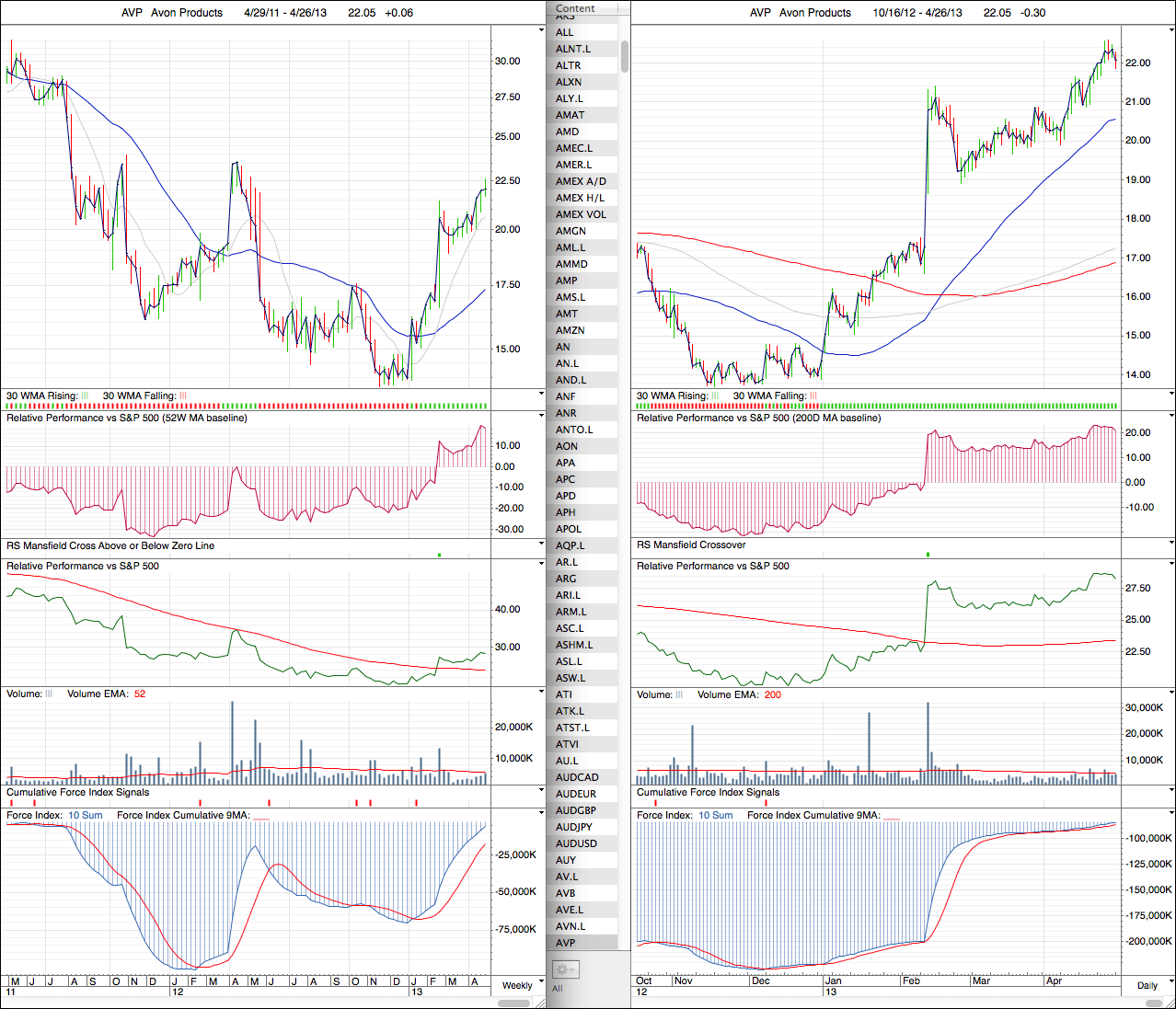1176x1009 pixels.
Task: Open the weekly price panel dropdown arrow
Action: [x=541, y=32]
